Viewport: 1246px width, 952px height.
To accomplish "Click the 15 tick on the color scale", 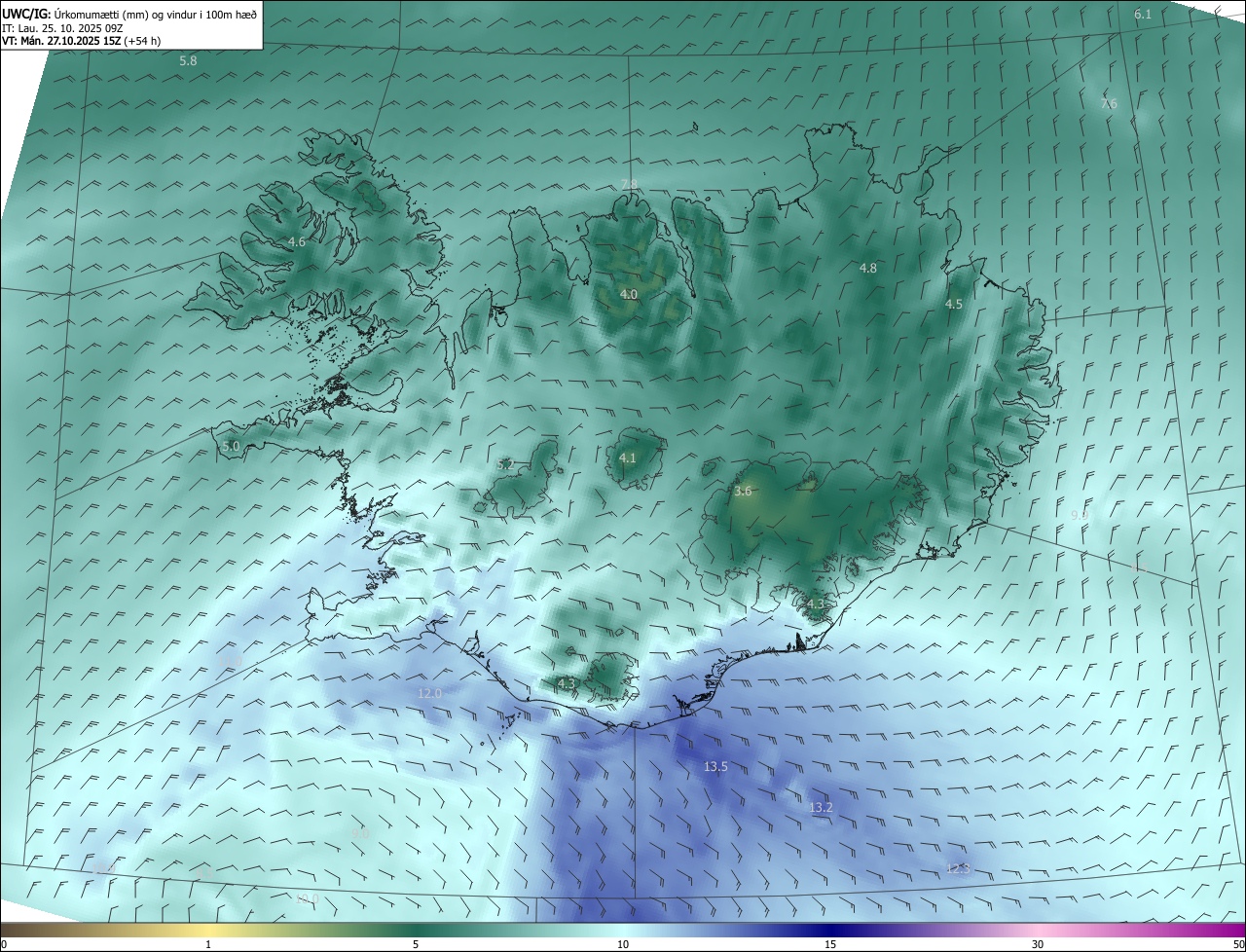I will point(830,944).
